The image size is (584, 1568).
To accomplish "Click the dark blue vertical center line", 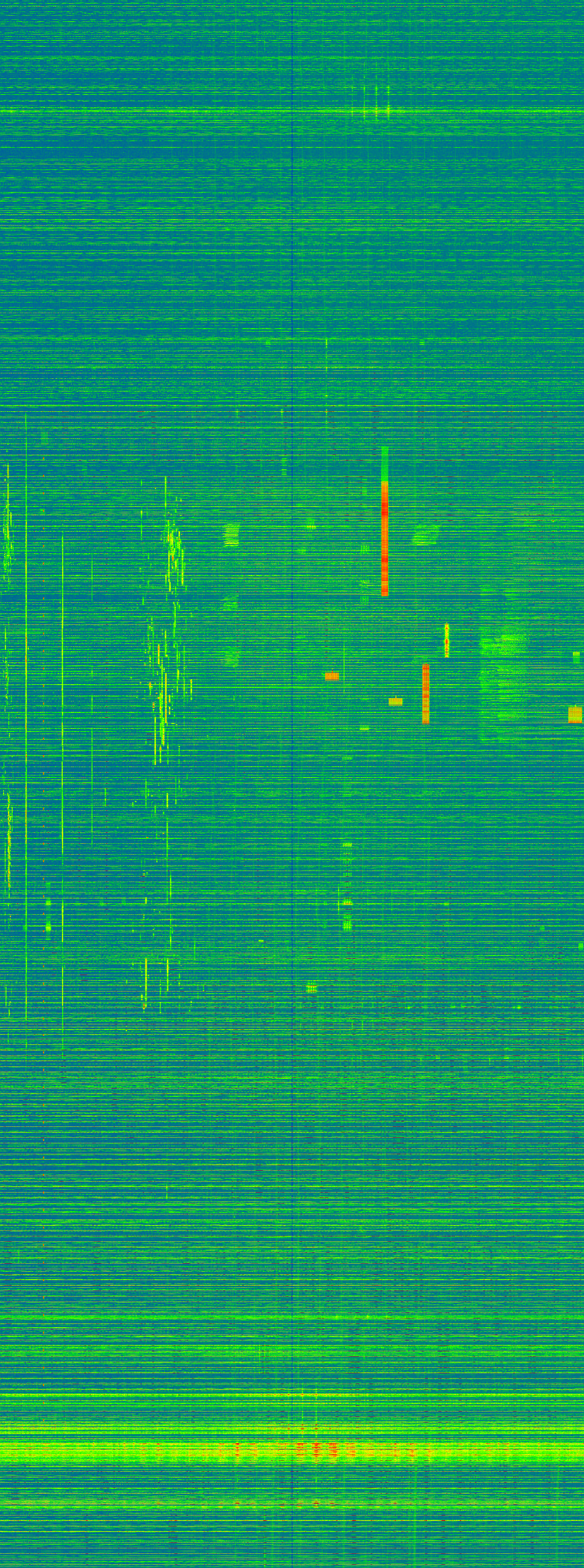I will [x=292, y=791].
